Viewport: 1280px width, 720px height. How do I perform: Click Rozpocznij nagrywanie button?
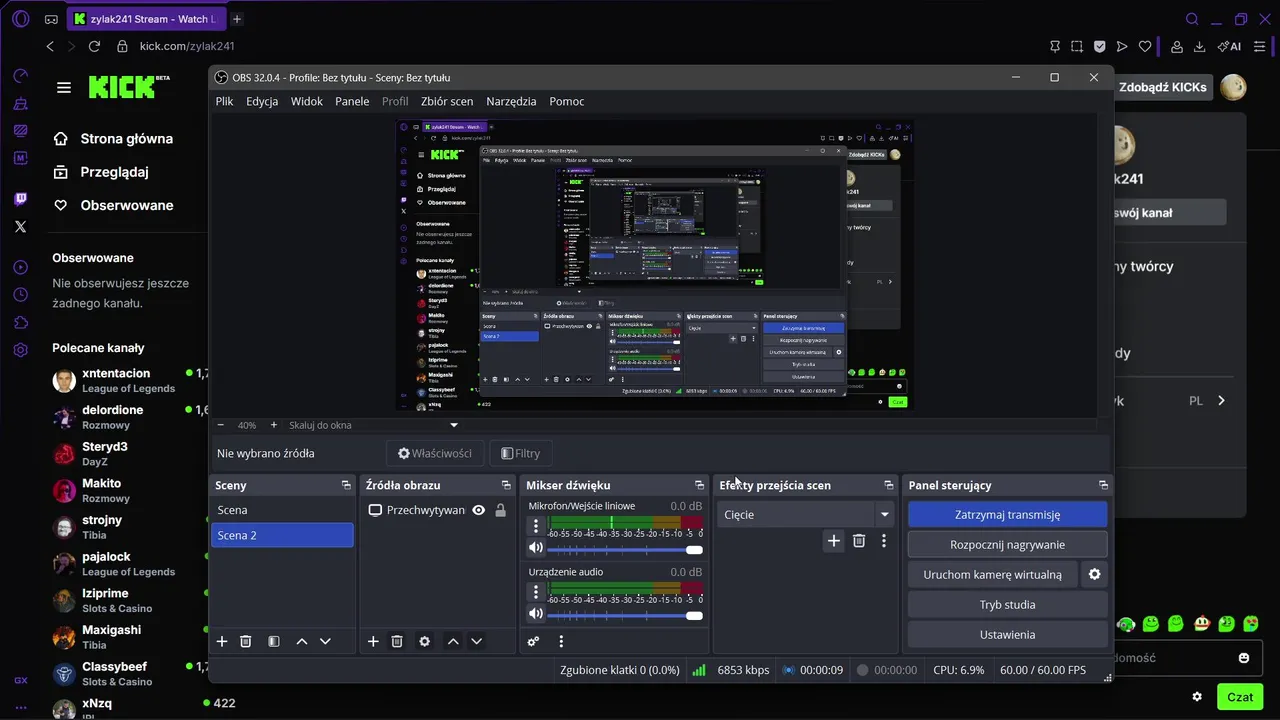click(1007, 545)
